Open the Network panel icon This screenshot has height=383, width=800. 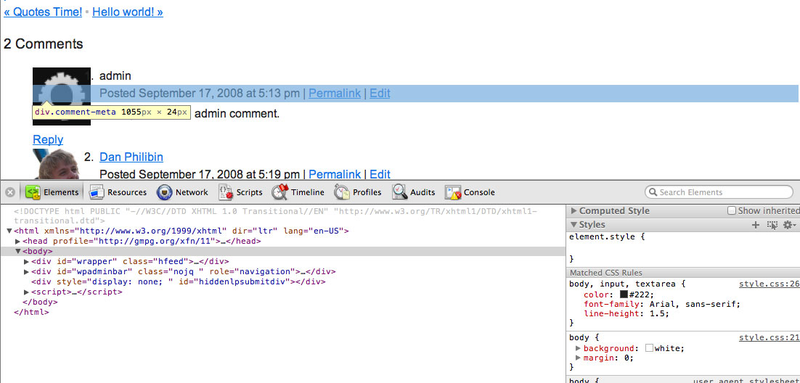pyautogui.click(x=164, y=192)
